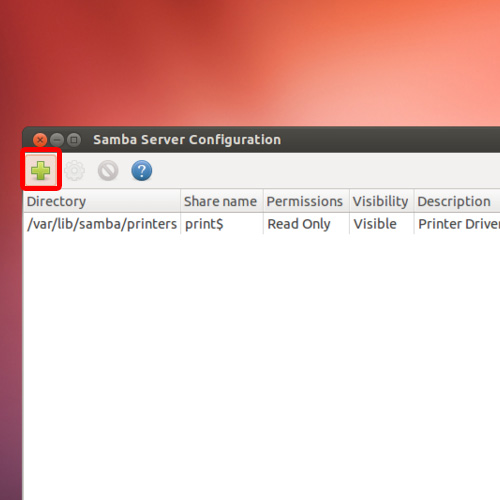
Task: Close the Samba Server Configuration window
Action: (40, 140)
